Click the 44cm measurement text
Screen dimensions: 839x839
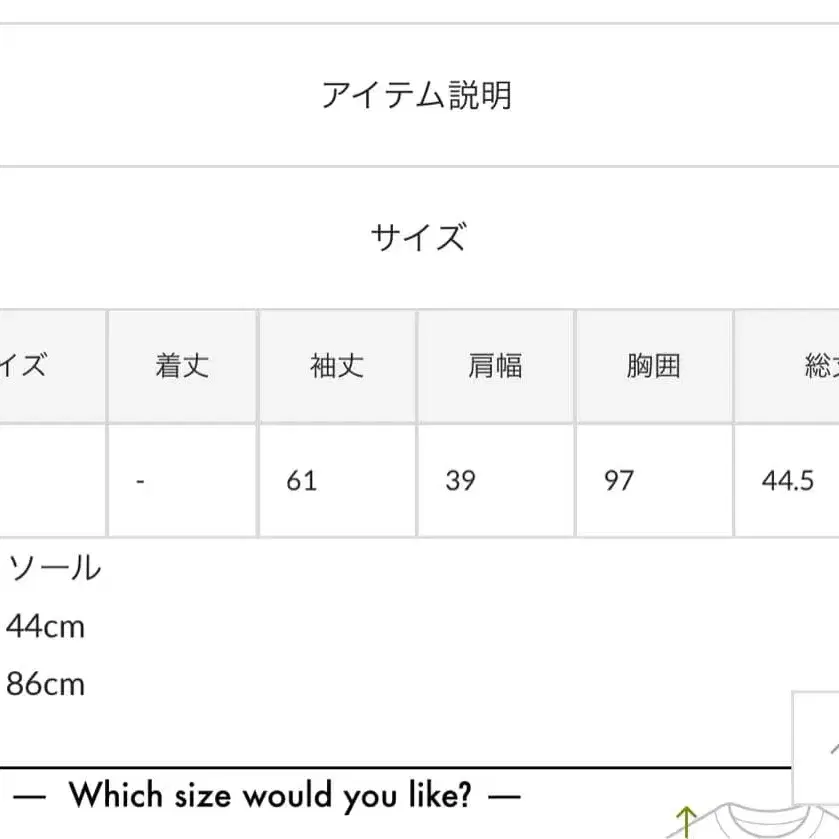pos(45,627)
